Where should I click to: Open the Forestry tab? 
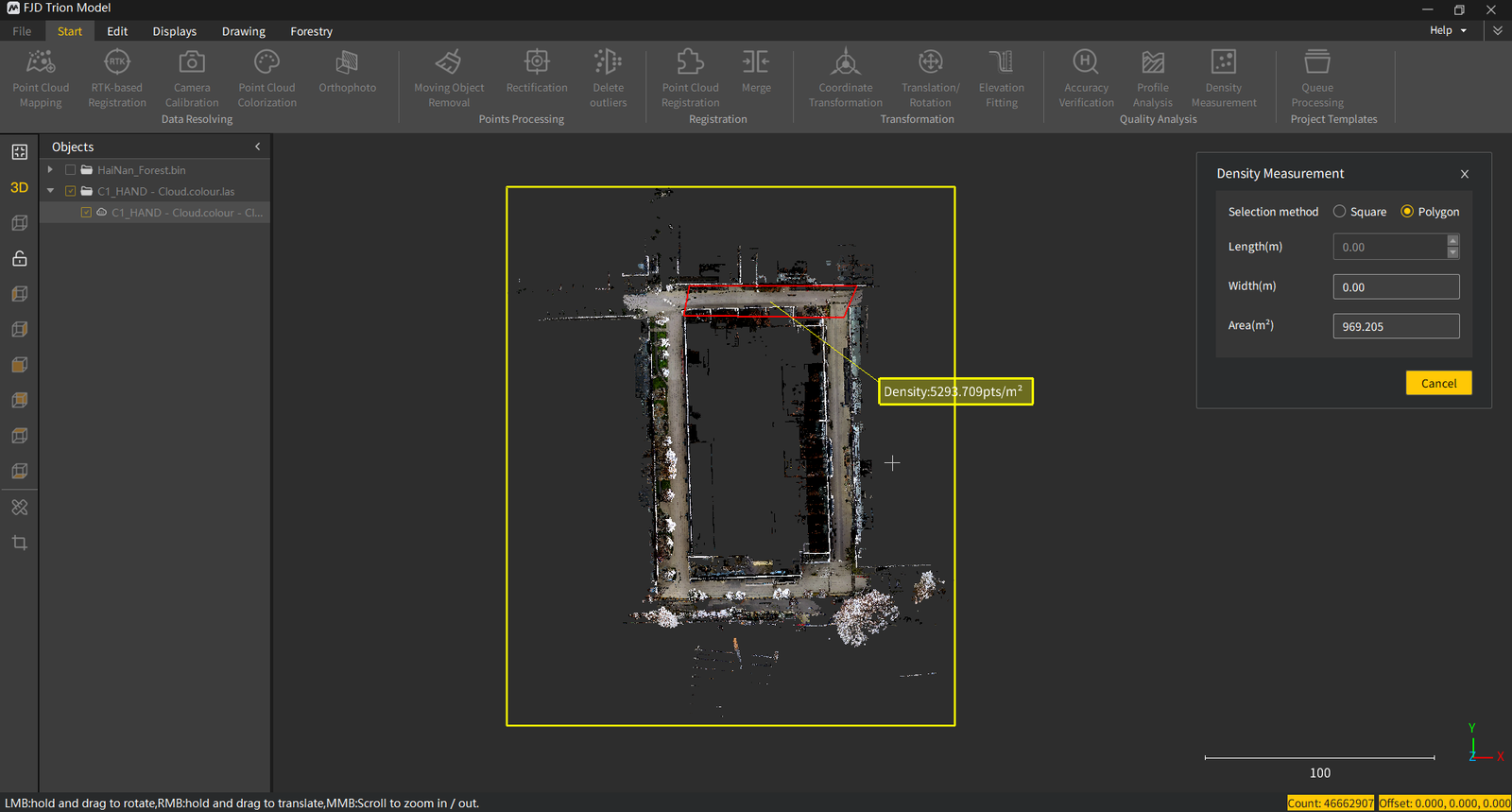point(311,31)
